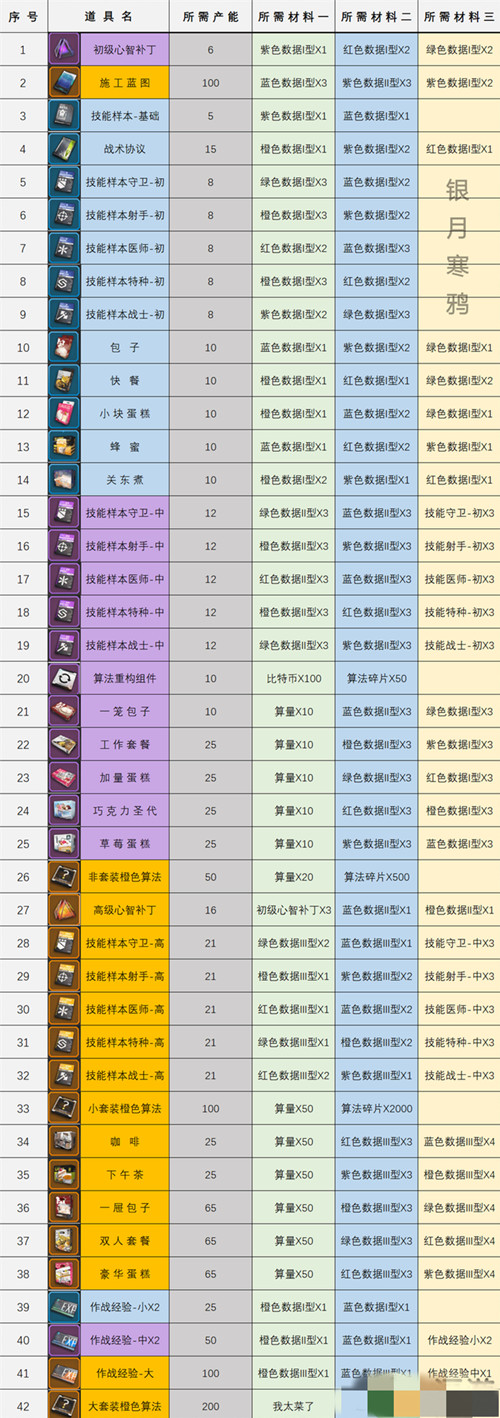500x1418 pixels.
Task: Select the 小套装橙色算法 icon
Action: [63, 1107]
